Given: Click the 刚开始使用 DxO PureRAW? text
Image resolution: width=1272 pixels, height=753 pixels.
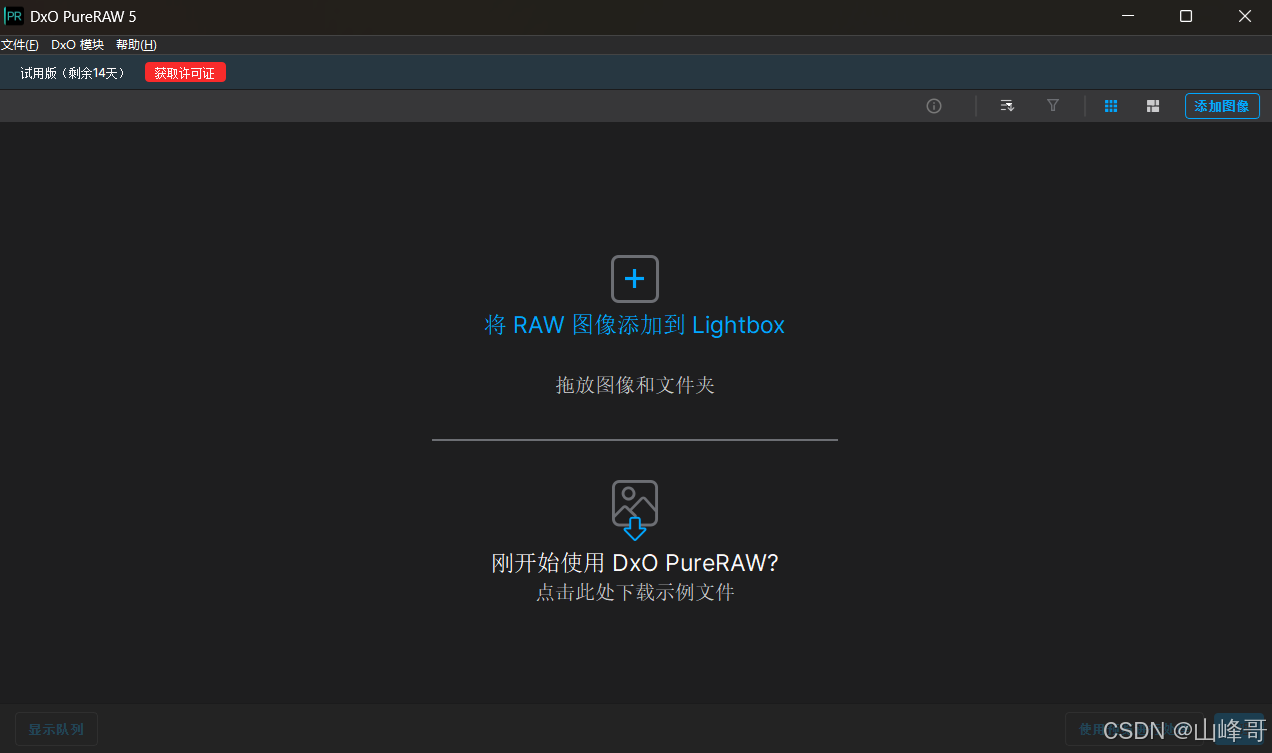Looking at the screenshot, I should coord(635,563).
